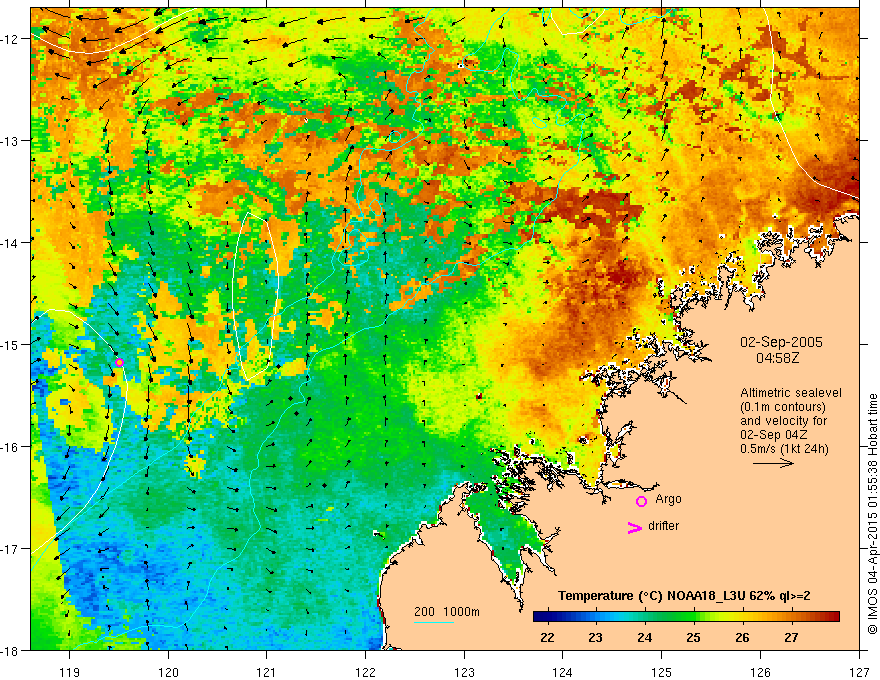The width and height of the screenshot is (880, 680).
Task: Click the 'Altimetric sealevel' caption text
Action: point(791,393)
